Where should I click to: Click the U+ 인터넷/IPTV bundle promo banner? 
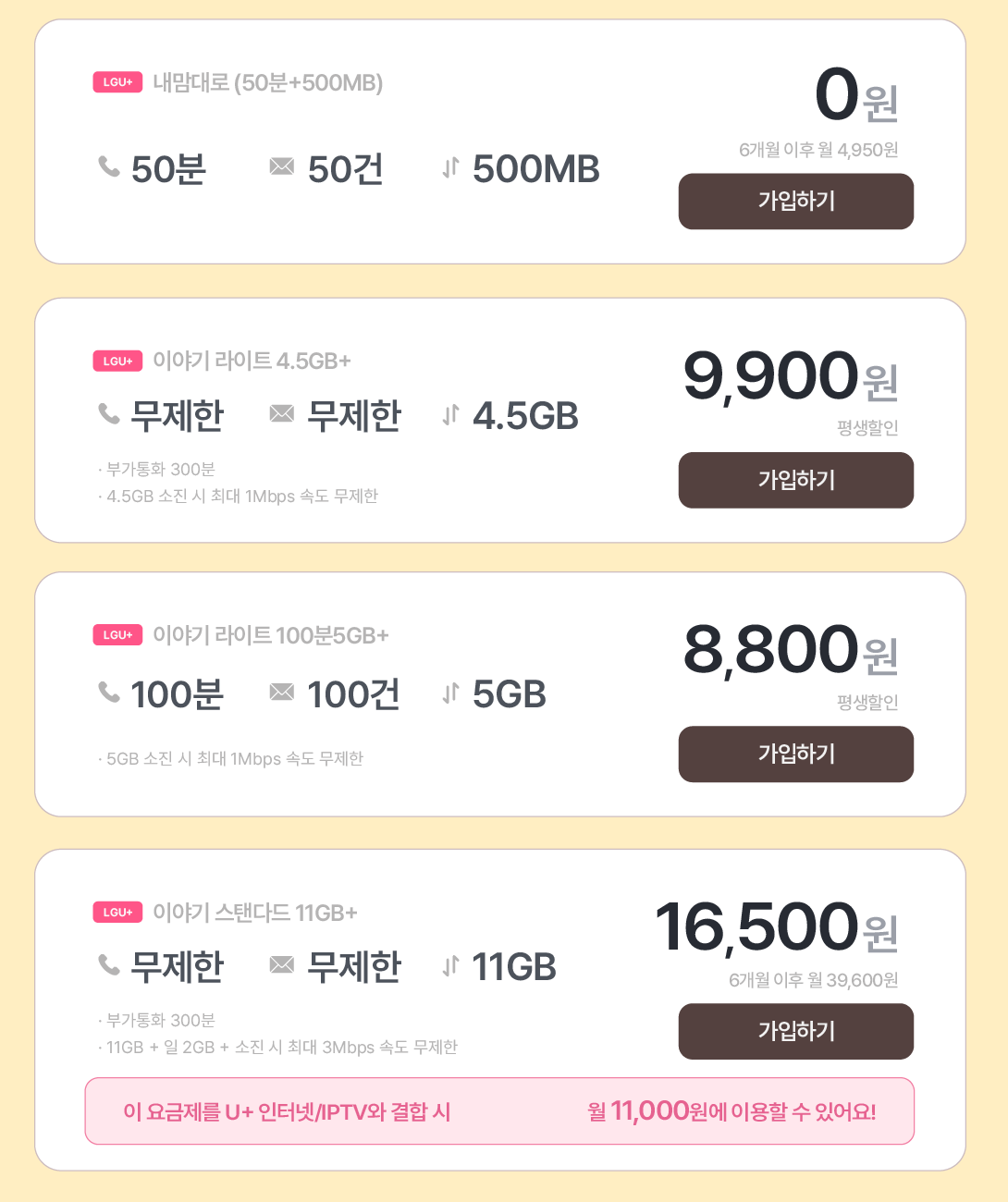point(499,1110)
